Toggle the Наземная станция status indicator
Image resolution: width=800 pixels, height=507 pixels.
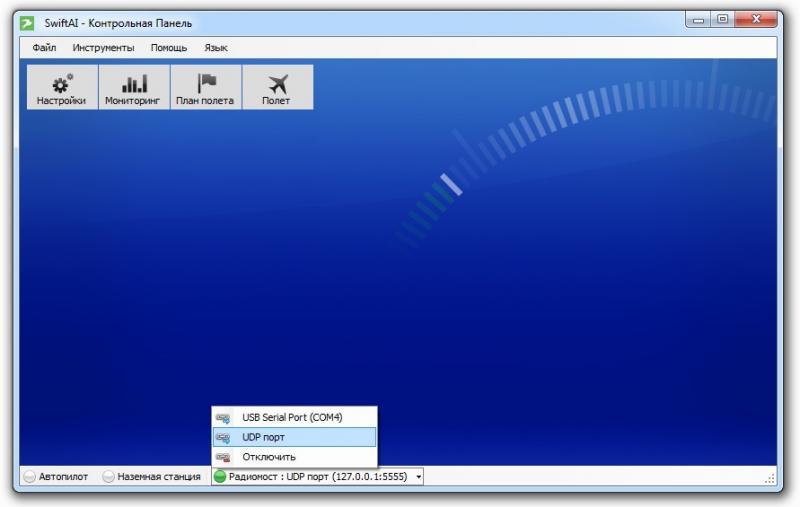point(109,477)
